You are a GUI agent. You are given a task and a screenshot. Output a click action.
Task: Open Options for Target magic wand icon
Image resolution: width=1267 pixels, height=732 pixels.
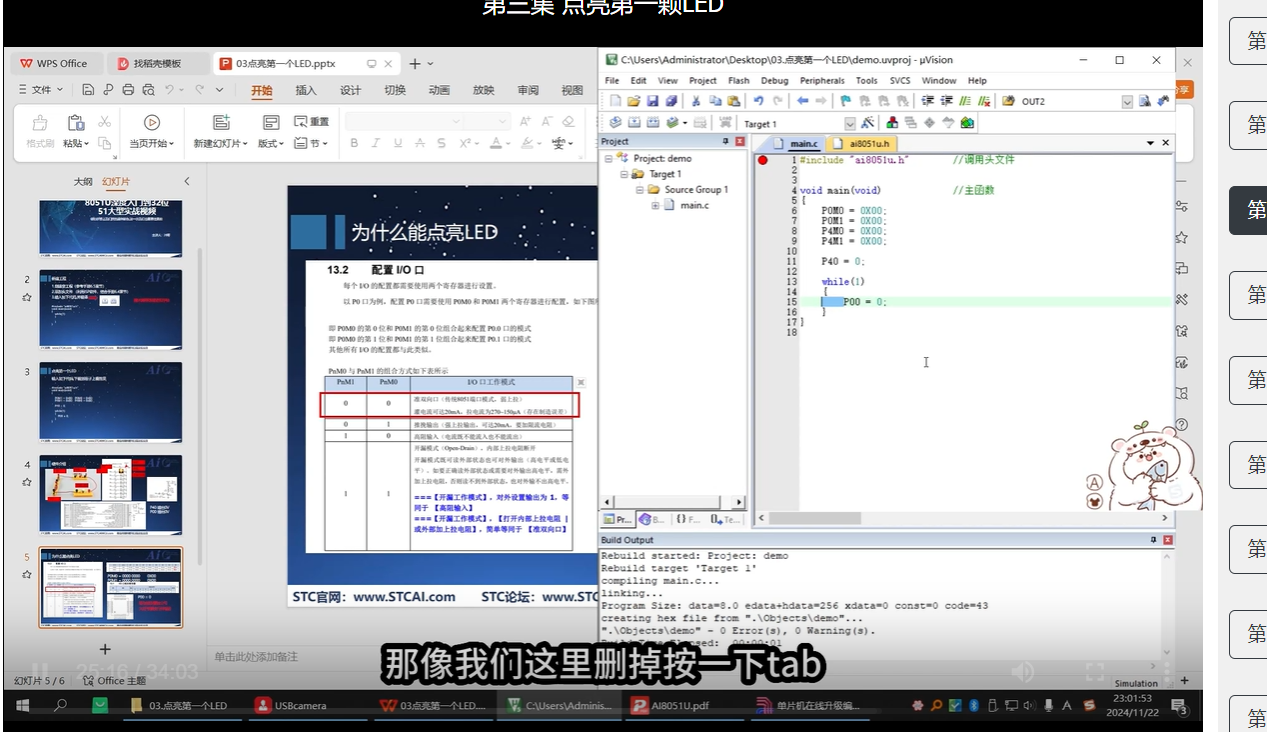867,123
